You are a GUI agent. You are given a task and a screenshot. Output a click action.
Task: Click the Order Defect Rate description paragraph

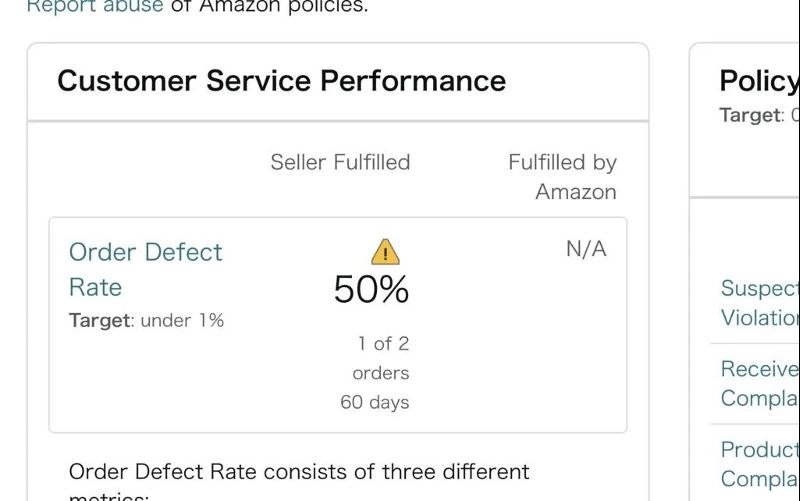coord(299,471)
